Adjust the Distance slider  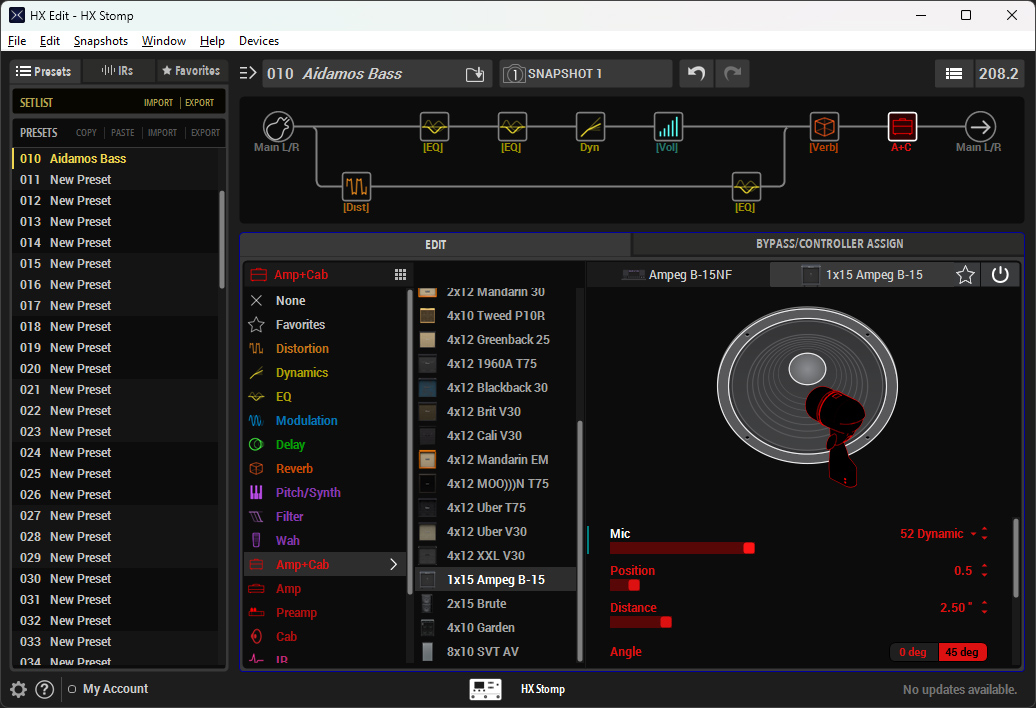tap(641, 622)
